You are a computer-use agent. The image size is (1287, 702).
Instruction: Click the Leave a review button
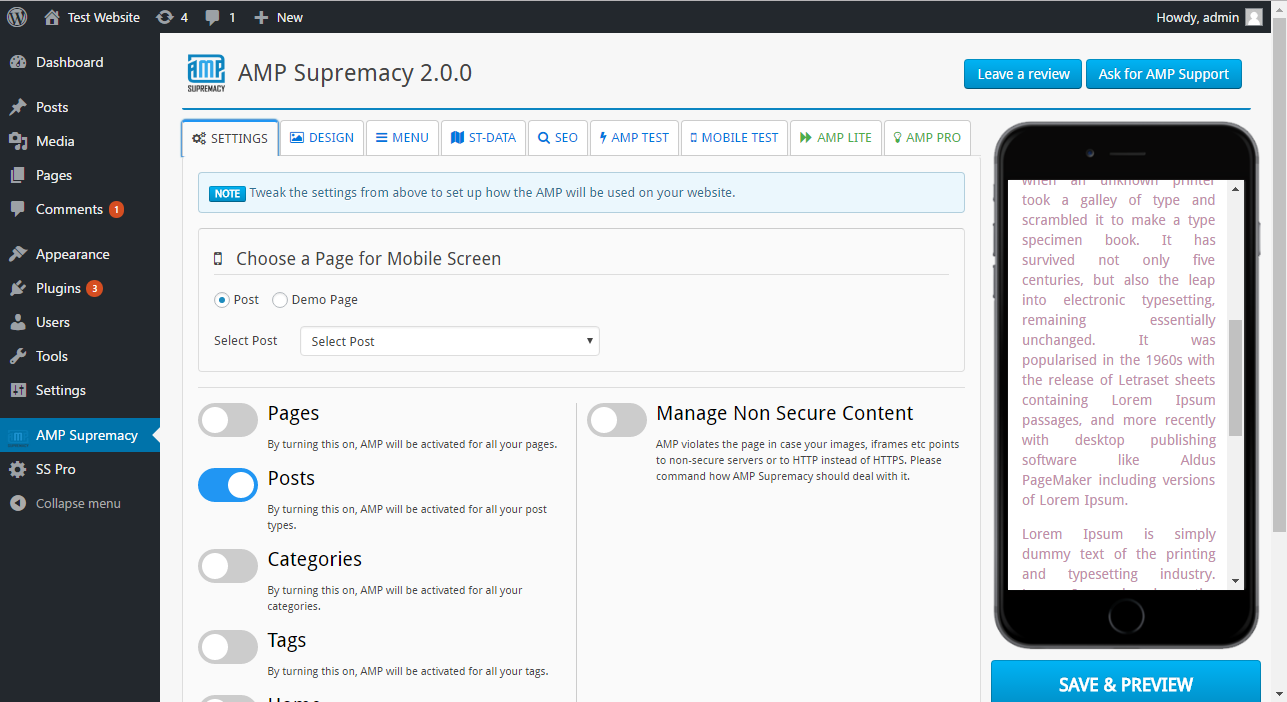point(1023,74)
